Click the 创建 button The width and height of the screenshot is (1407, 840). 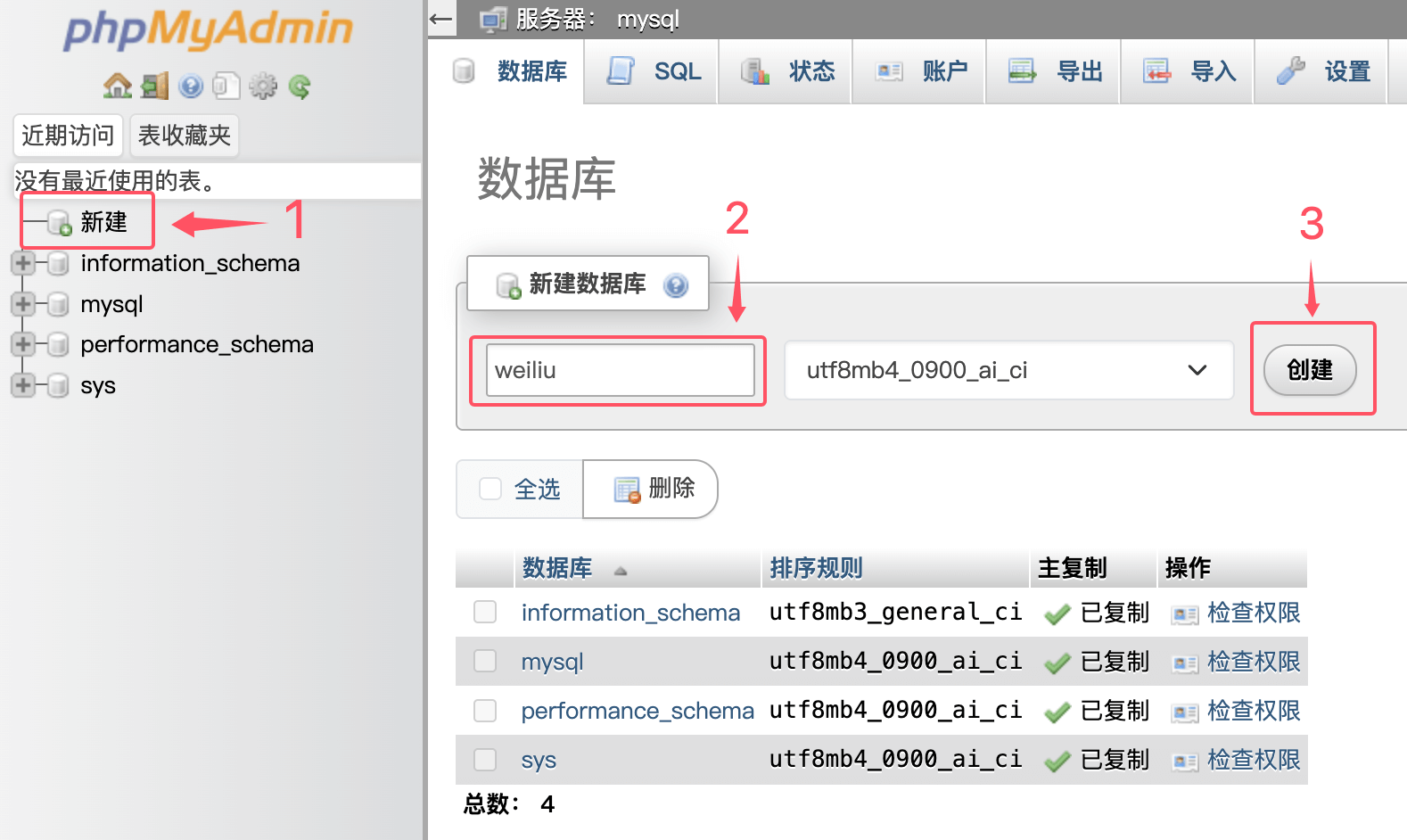pos(1310,369)
